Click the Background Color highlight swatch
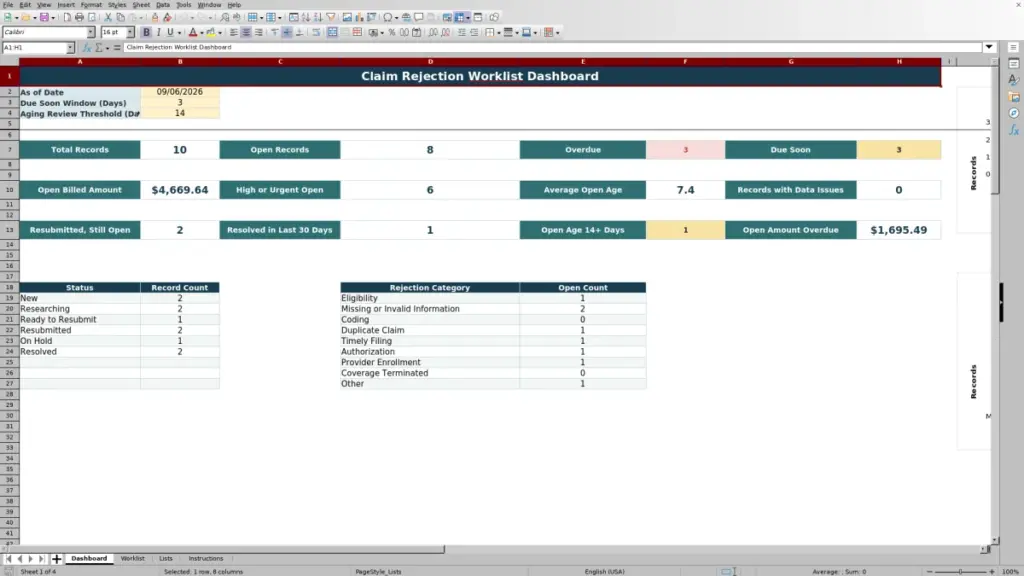Viewport: 1024px width, 576px height. click(x=211, y=33)
